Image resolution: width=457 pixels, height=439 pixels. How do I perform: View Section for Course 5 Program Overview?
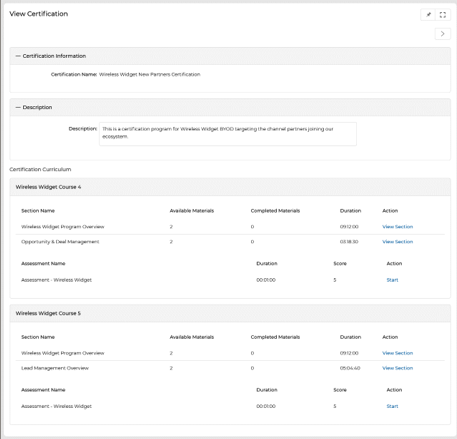point(397,353)
